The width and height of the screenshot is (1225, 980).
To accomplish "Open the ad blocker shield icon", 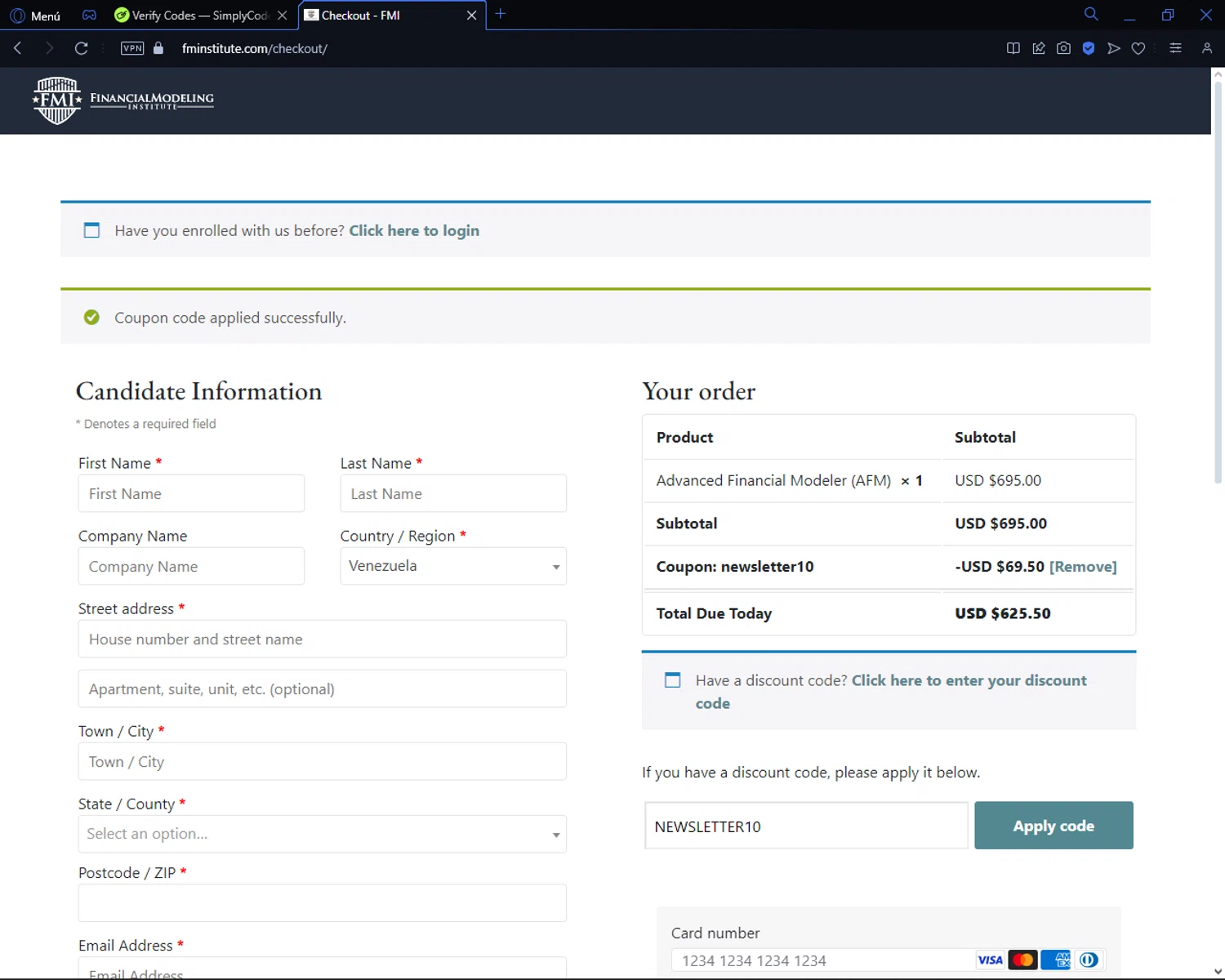I will (x=1089, y=48).
